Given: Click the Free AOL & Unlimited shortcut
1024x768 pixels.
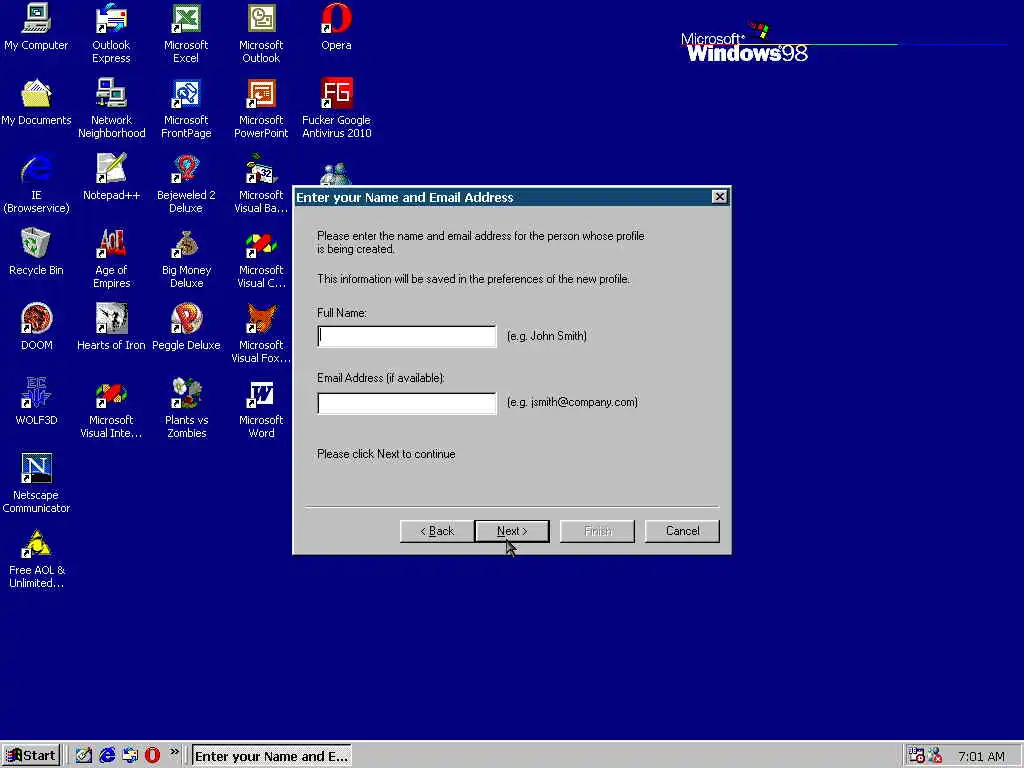Looking at the screenshot, I should click(36, 558).
